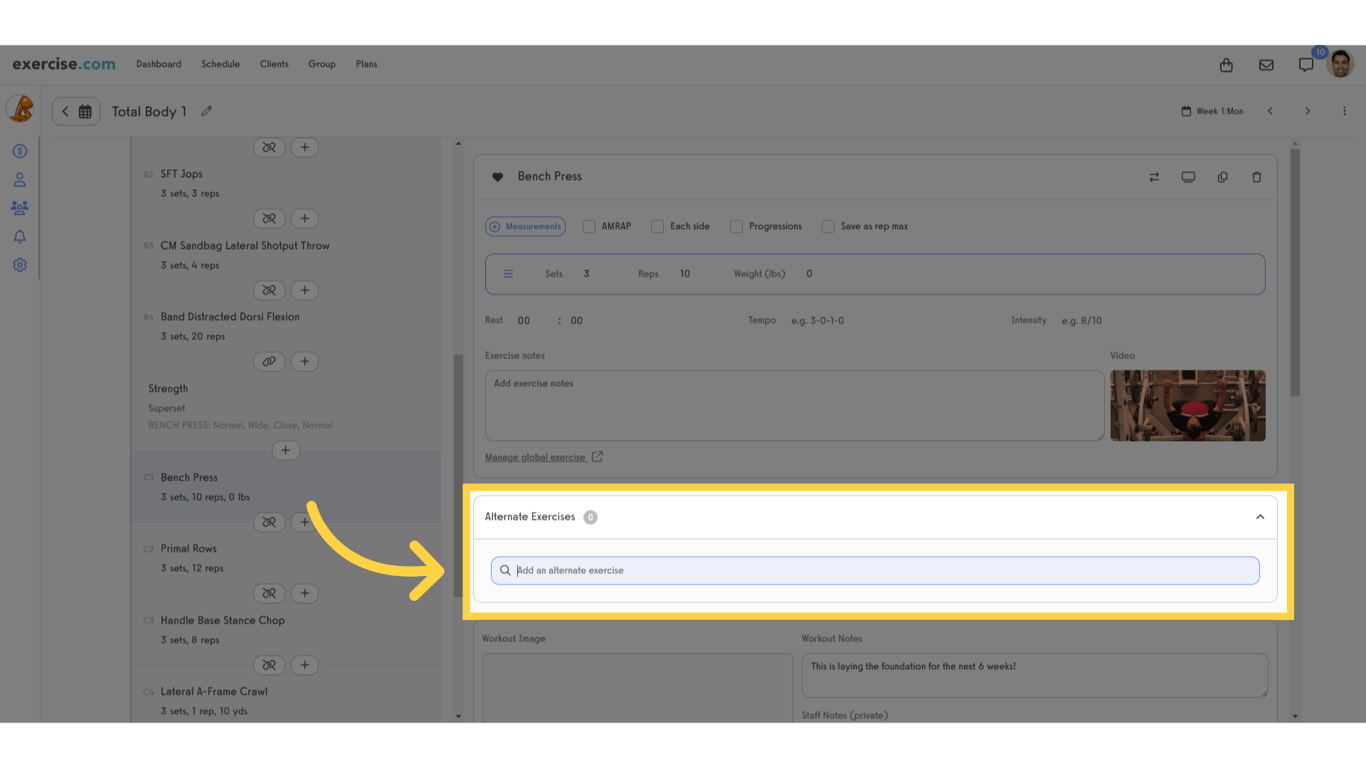Favorite Bench Press with the heart icon
This screenshot has height=768, width=1366.
pos(497,177)
